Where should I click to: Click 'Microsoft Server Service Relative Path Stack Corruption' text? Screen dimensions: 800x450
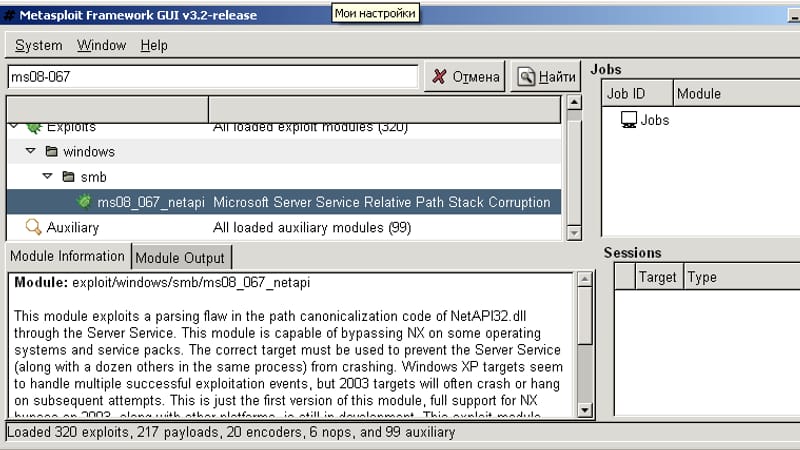tap(382, 202)
